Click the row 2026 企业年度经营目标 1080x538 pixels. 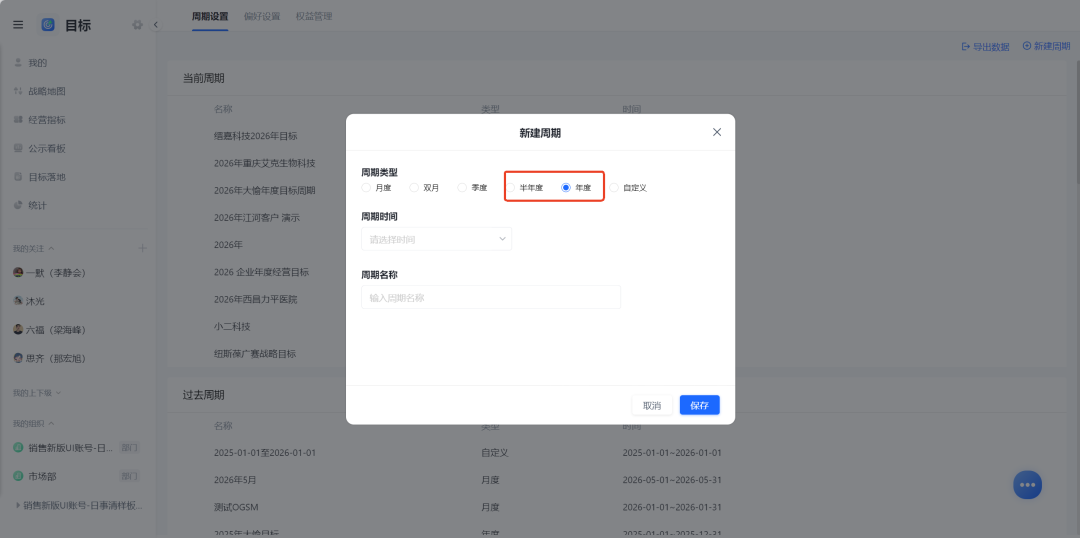261,272
